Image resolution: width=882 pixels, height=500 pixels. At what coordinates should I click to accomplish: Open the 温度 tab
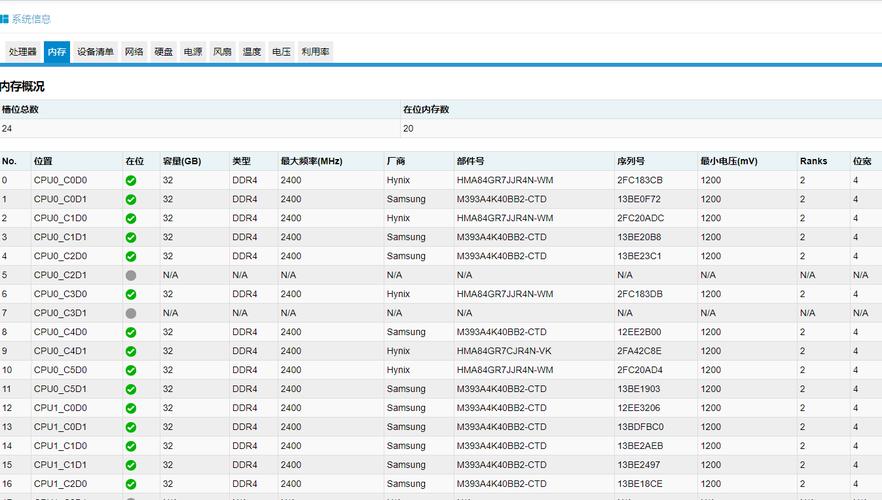tap(251, 52)
